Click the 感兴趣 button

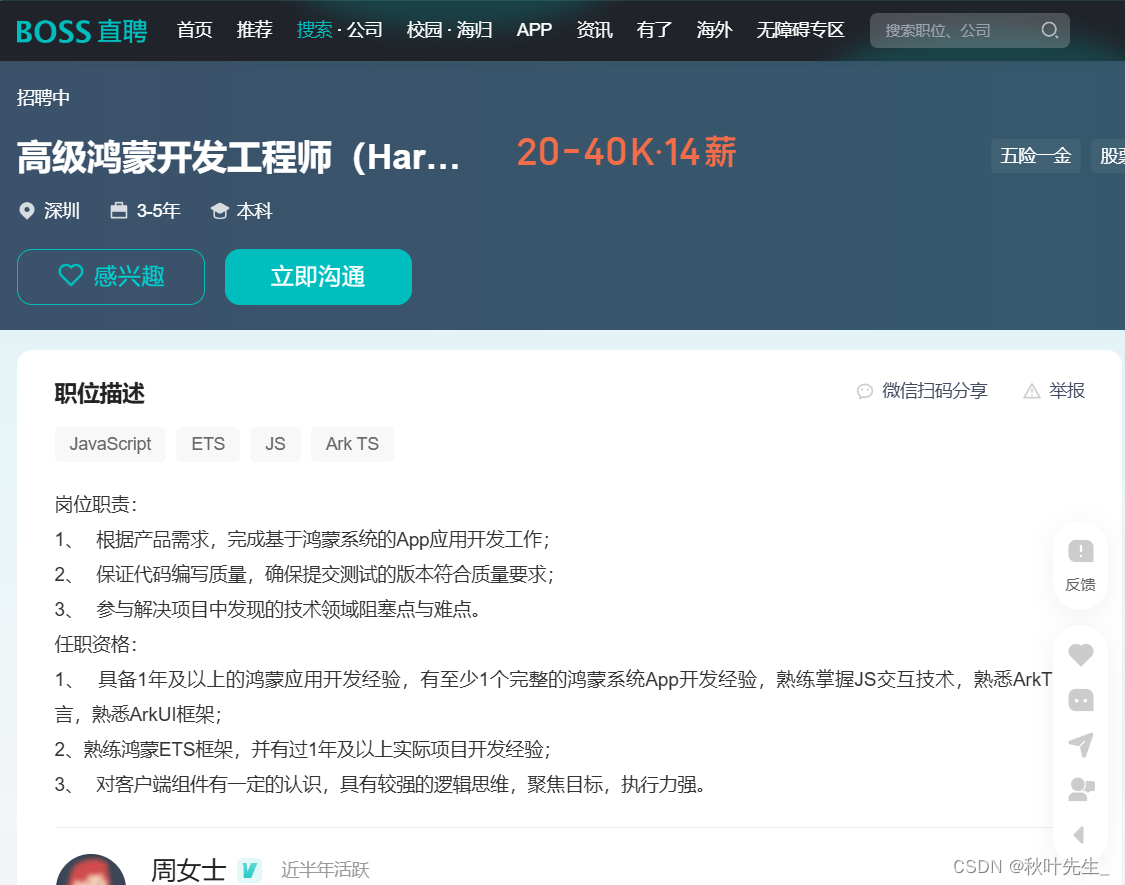[x=111, y=276]
